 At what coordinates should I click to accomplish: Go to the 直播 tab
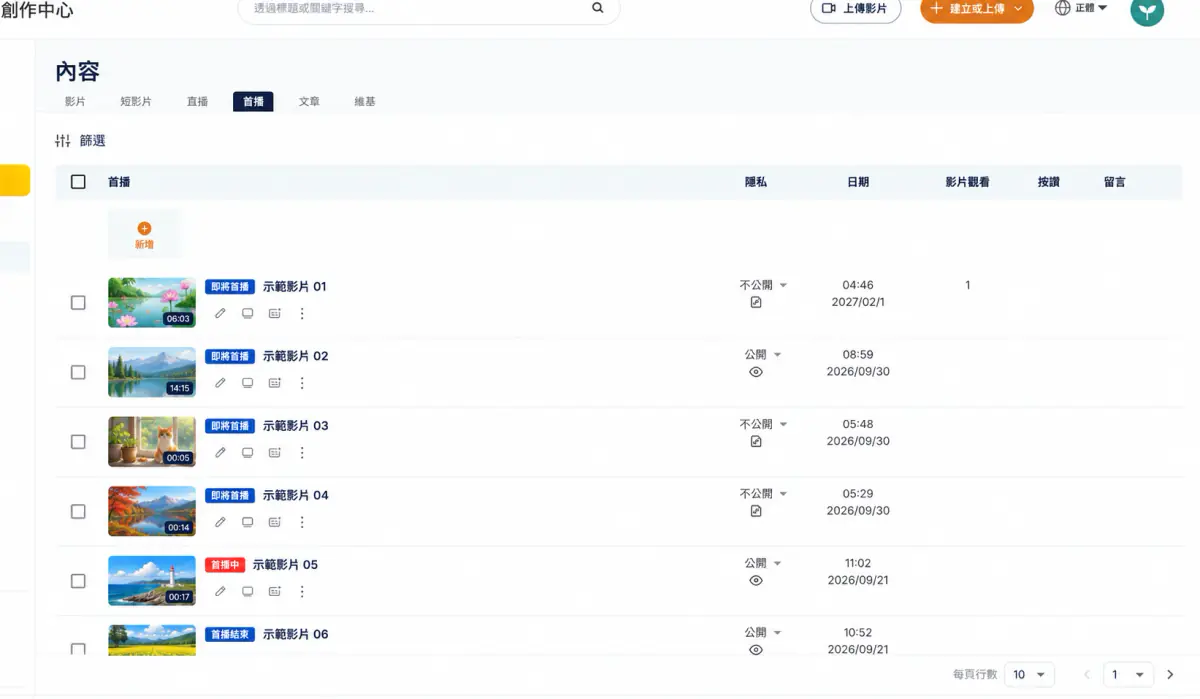point(197,101)
